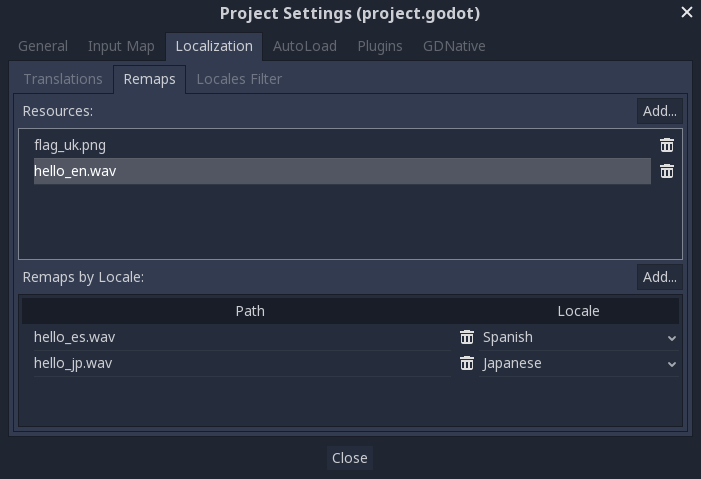
Task: Delete the hello_es.wav remap trash icon
Action: [x=467, y=337]
